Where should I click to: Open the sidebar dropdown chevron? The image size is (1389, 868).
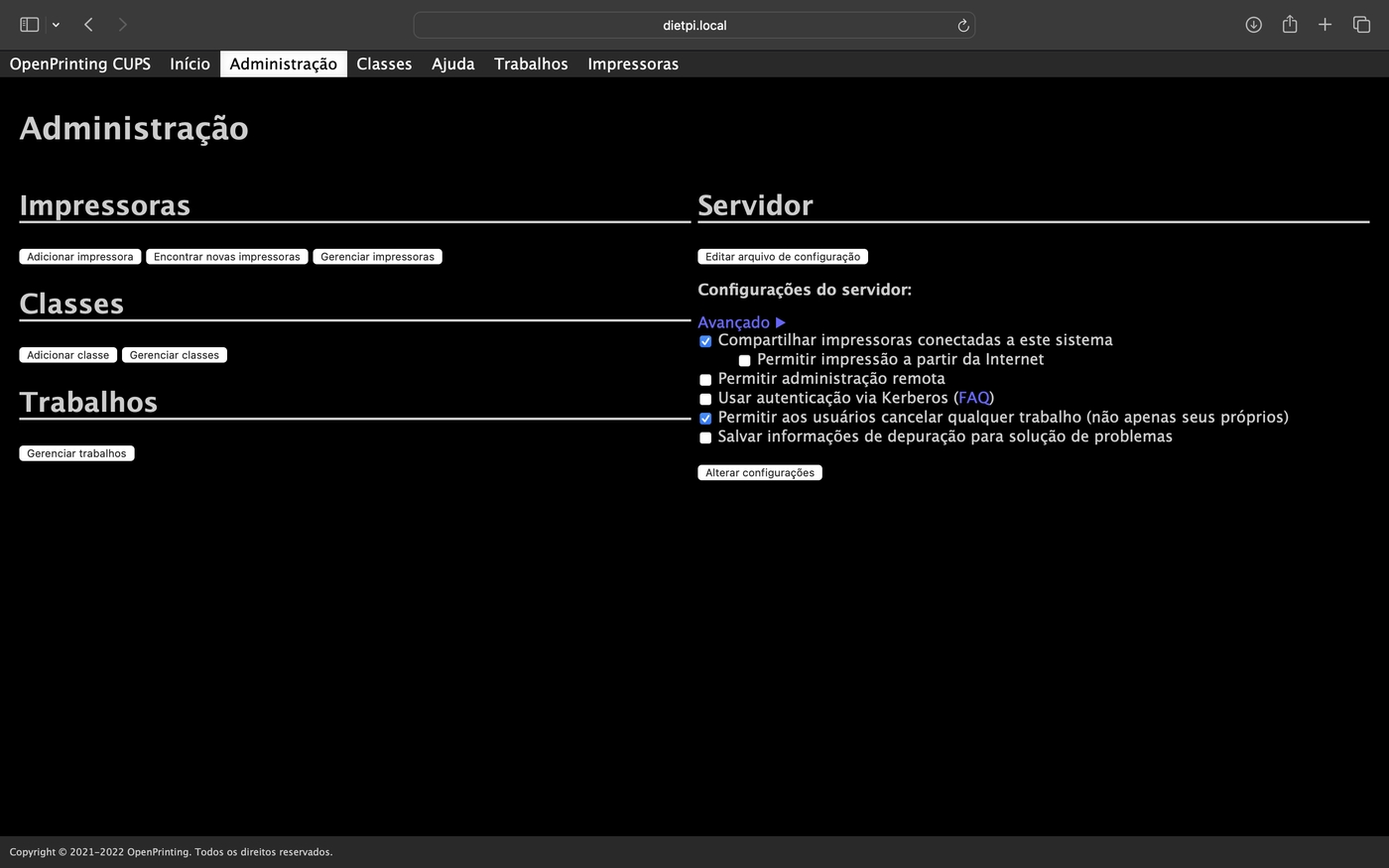[x=56, y=25]
